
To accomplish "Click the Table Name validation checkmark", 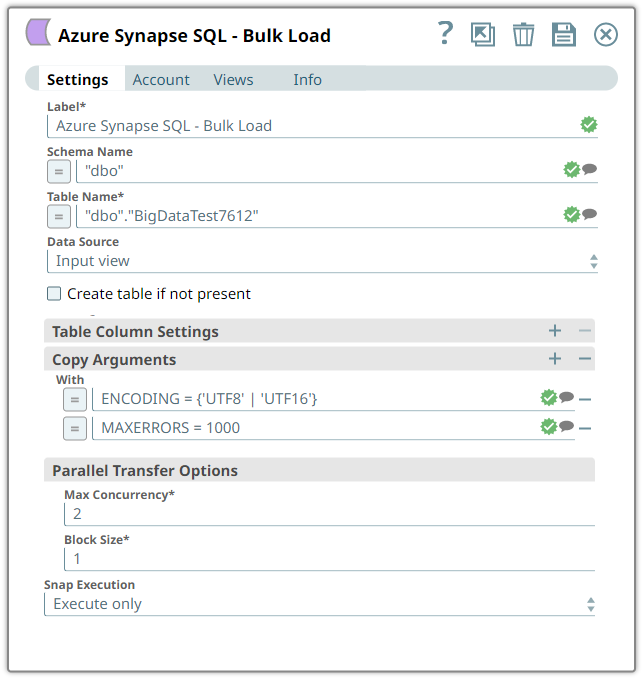I will (571, 214).
